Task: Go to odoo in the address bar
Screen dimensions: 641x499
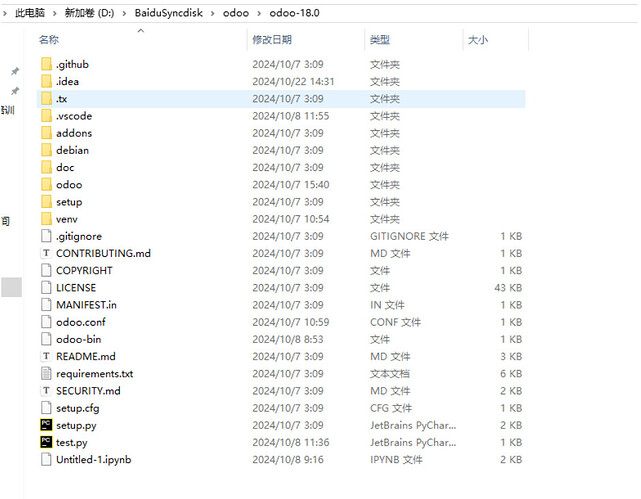Action: (x=235, y=13)
